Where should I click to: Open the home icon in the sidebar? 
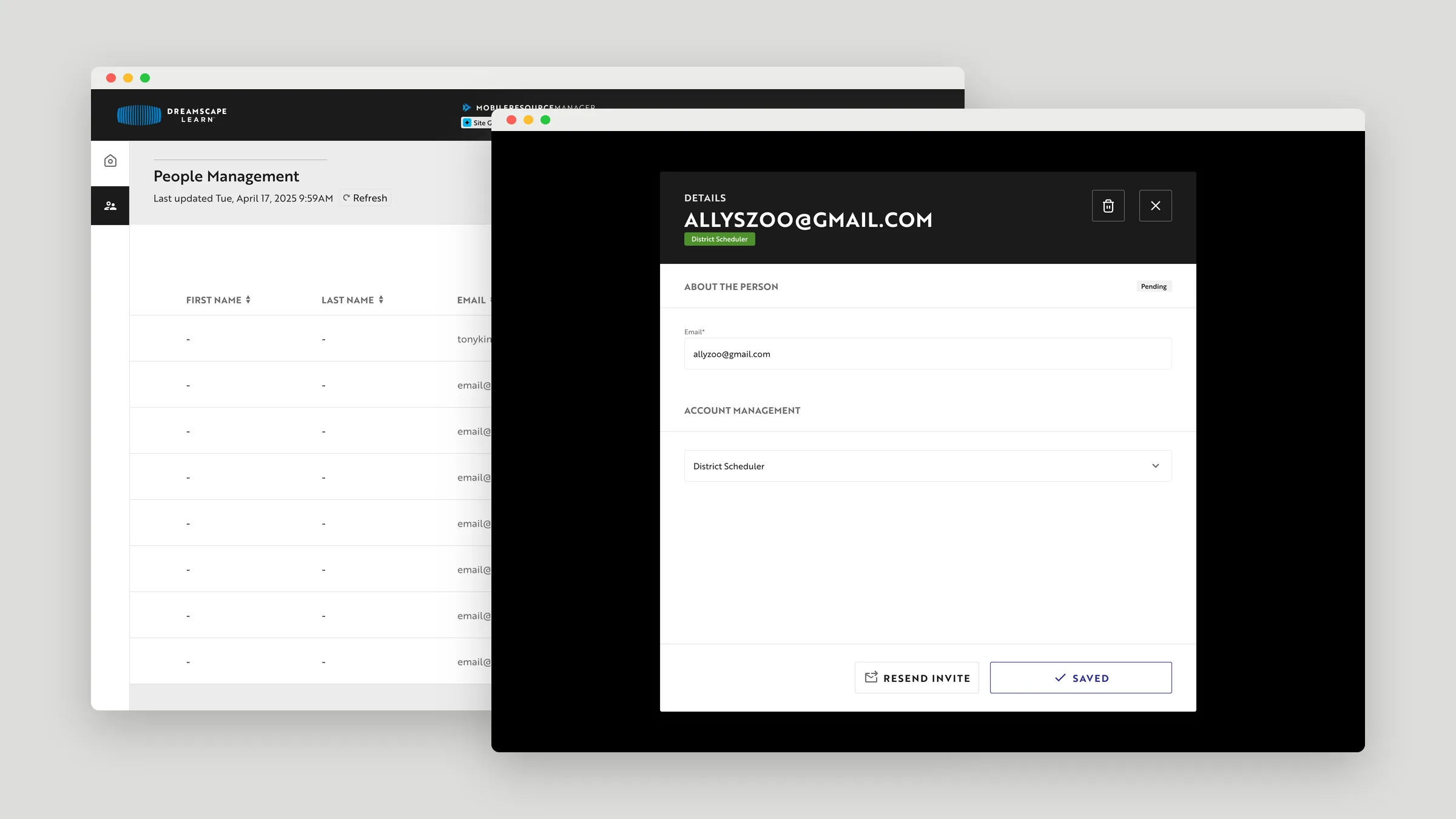click(x=110, y=161)
